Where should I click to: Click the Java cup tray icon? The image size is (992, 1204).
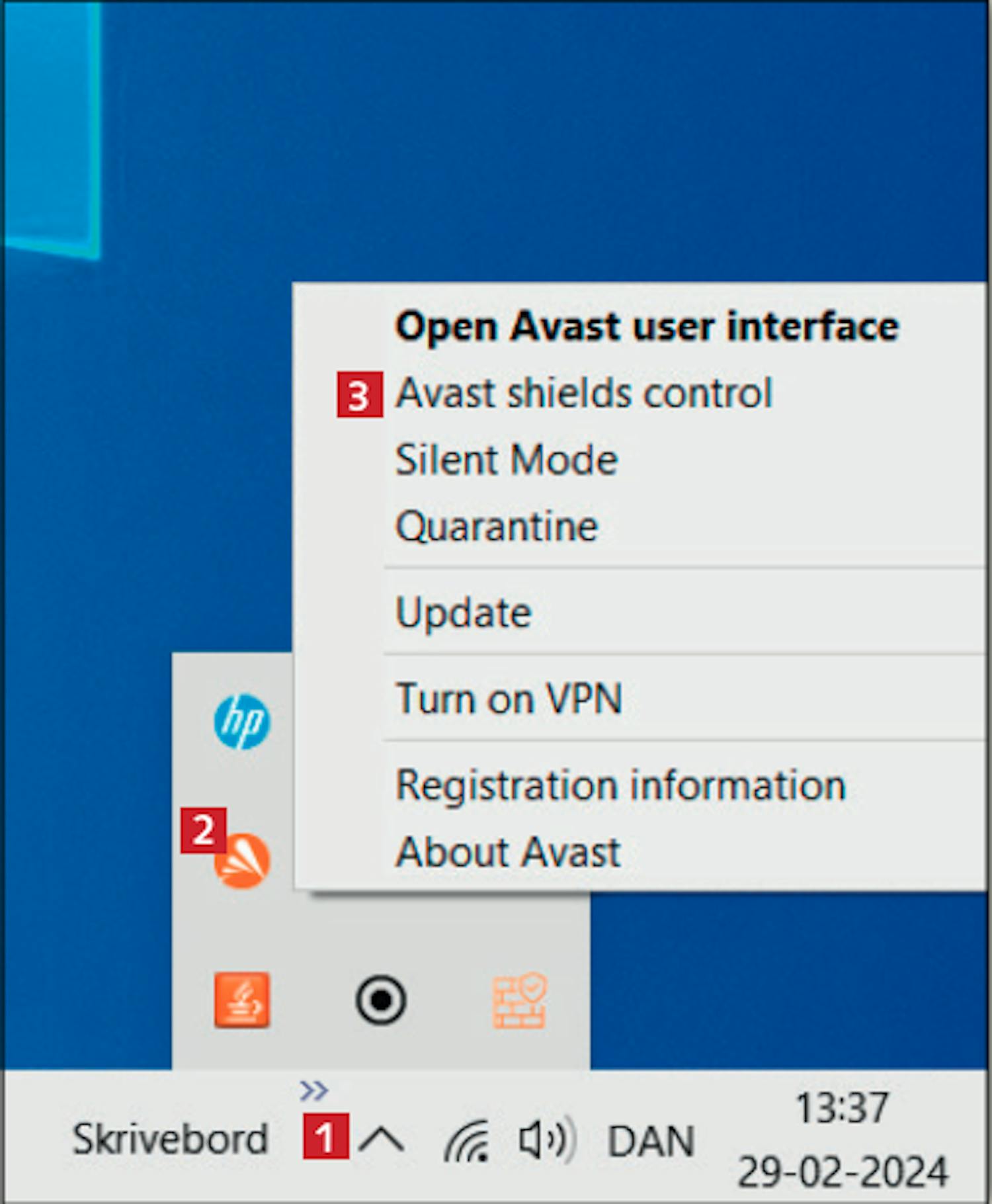point(242,1000)
